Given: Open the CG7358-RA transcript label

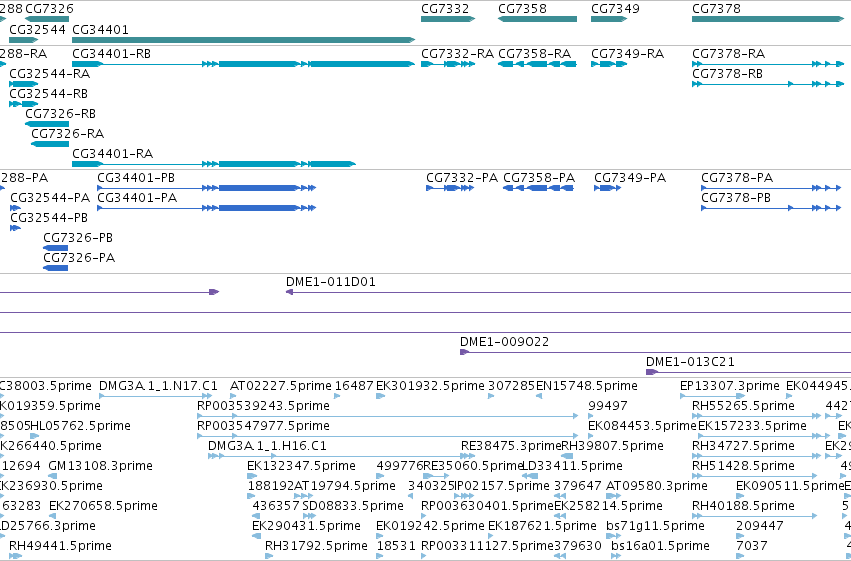Looking at the screenshot, I should pos(535,54).
